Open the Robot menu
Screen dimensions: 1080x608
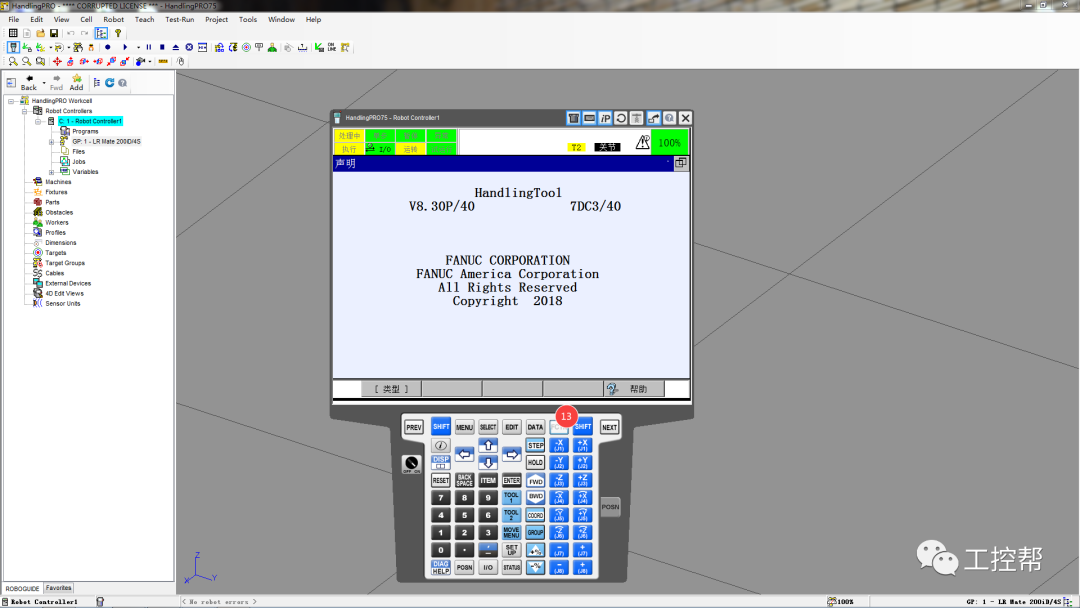coord(114,19)
